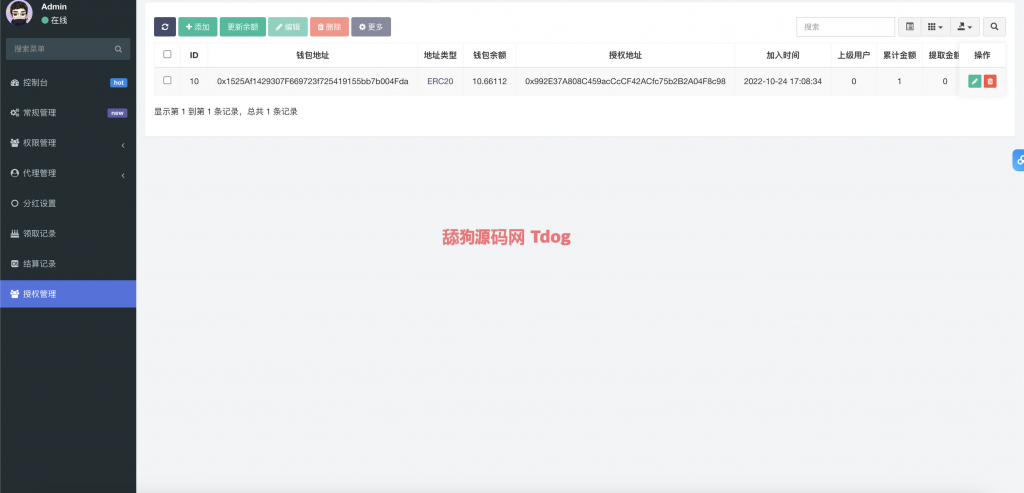The height and width of the screenshot is (493, 1024).
Task: Click the magnifier icon in sidebar menu search
Action: pyautogui.click(x=118, y=48)
